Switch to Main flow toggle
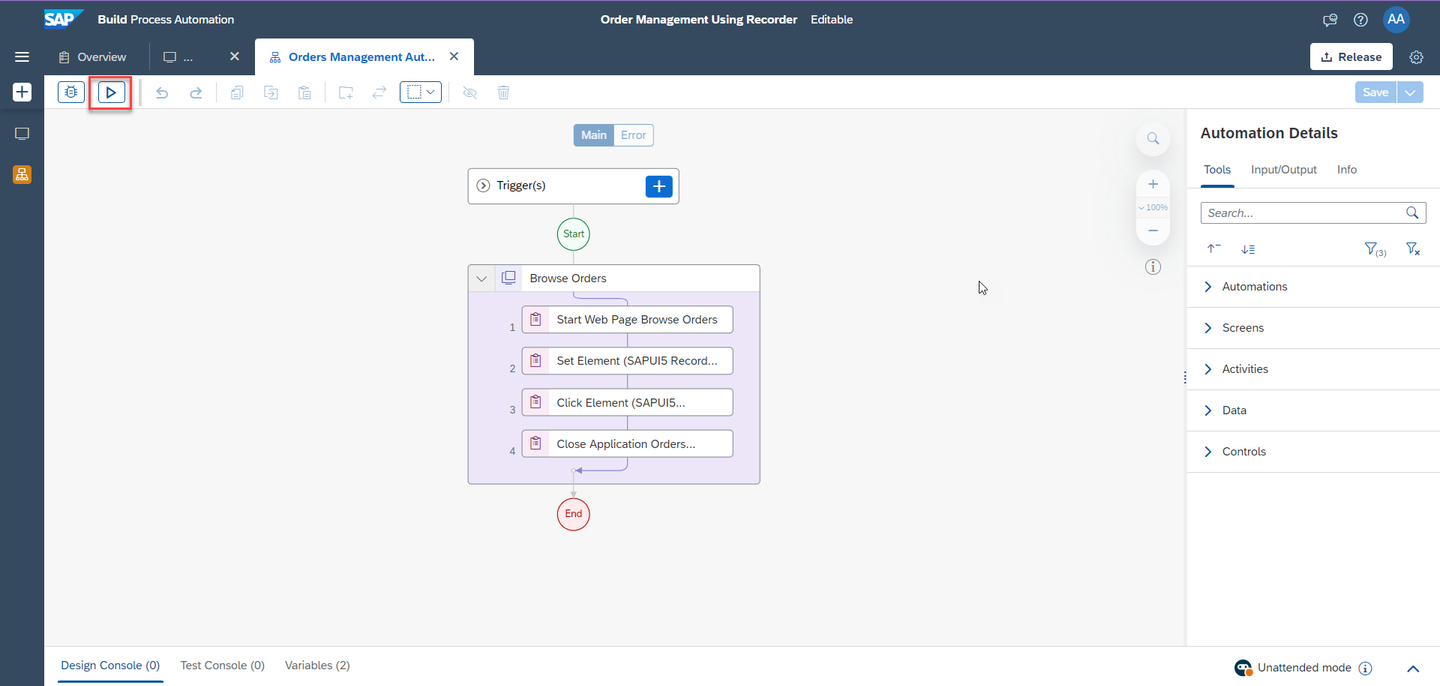The image size is (1440, 686). tap(594, 135)
